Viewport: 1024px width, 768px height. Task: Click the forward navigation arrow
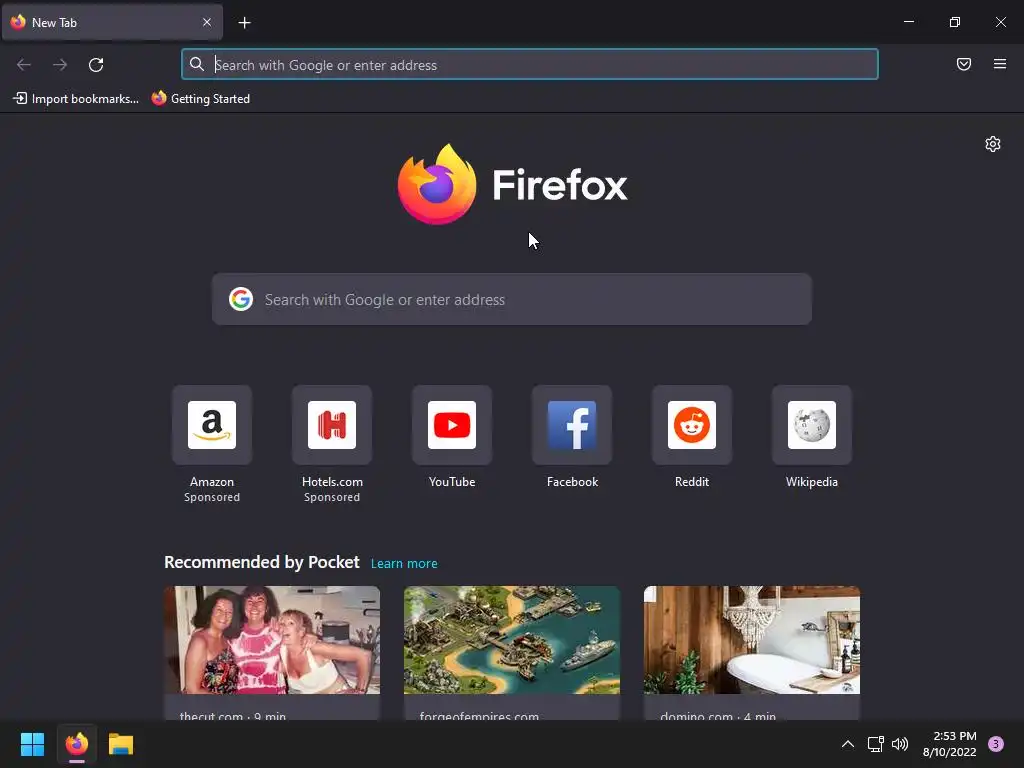[60, 65]
